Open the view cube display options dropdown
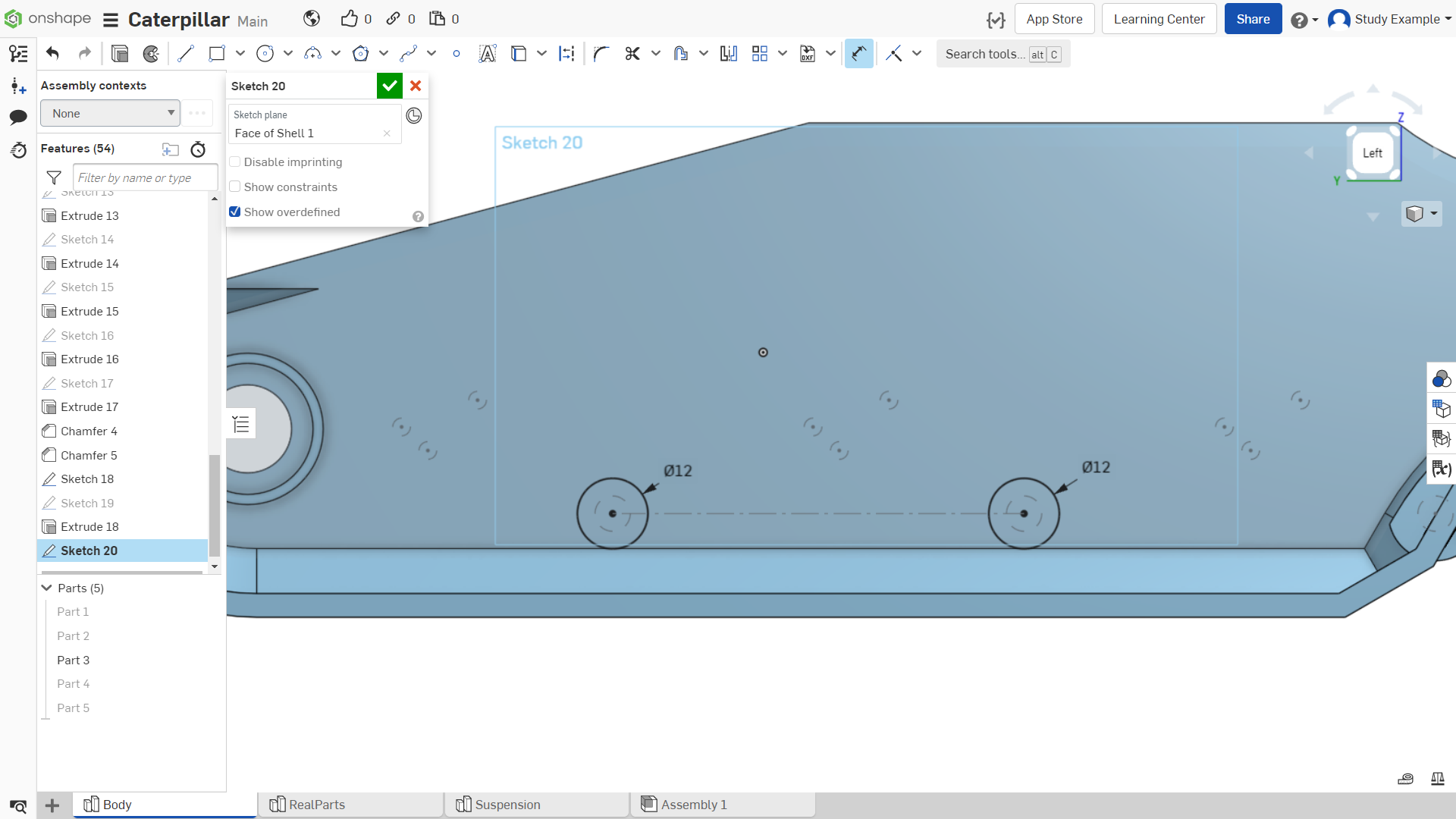The image size is (1456, 819). [1422, 214]
